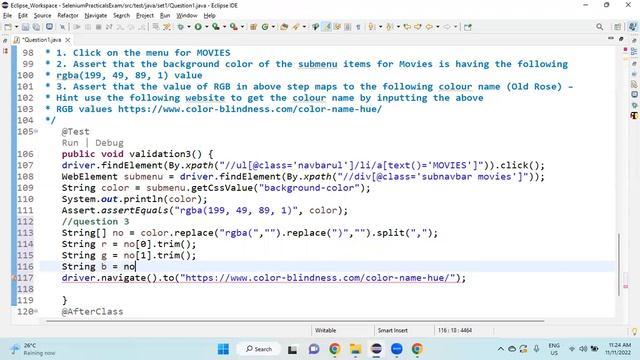Open the Help menu
This screenshot has height=360, width=640.
click(209, 16)
